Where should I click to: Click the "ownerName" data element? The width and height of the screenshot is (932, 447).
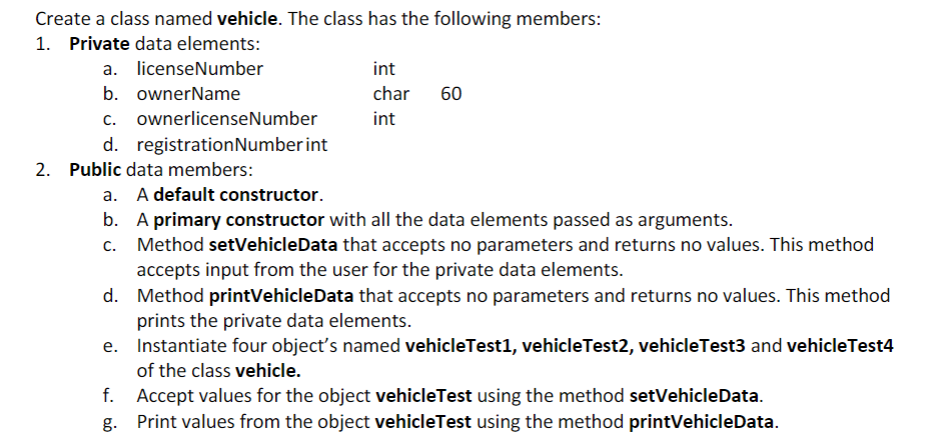coord(188,94)
